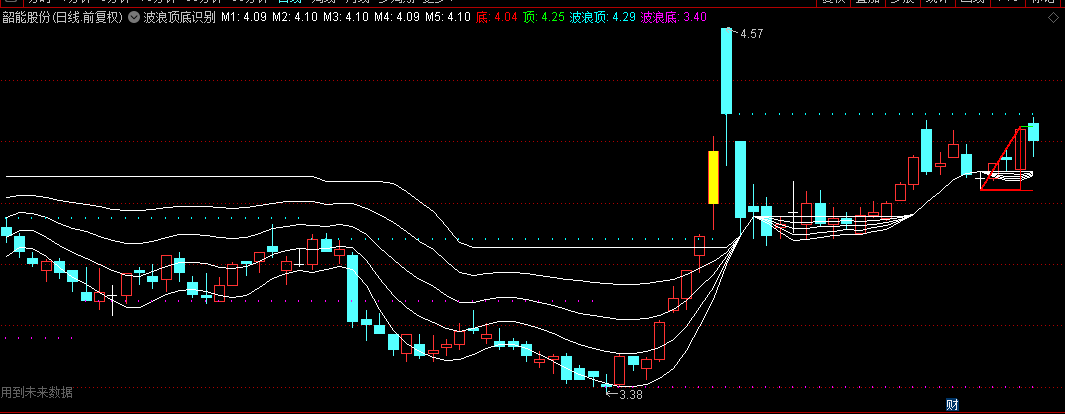Select the M5: 4.10 indicator value
This screenshot has width=1065, height=414.
(x=448, y=18)
